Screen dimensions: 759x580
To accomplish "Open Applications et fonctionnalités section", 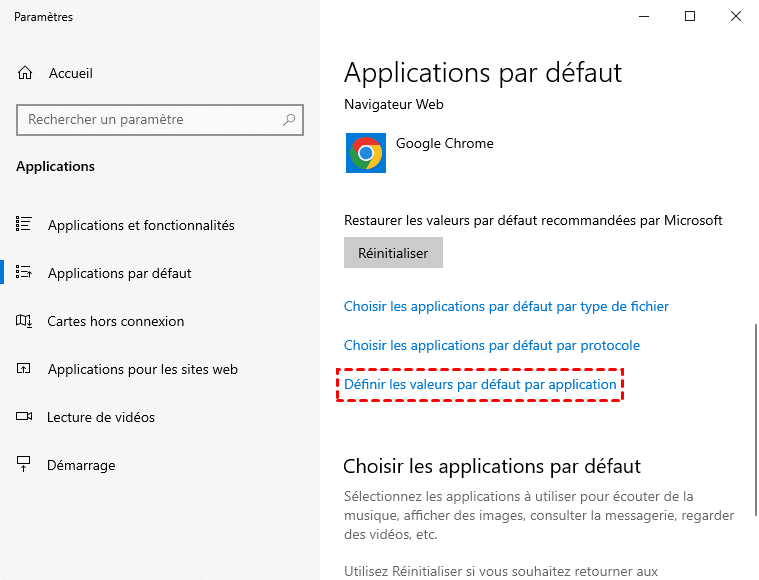I will (141, 225).
